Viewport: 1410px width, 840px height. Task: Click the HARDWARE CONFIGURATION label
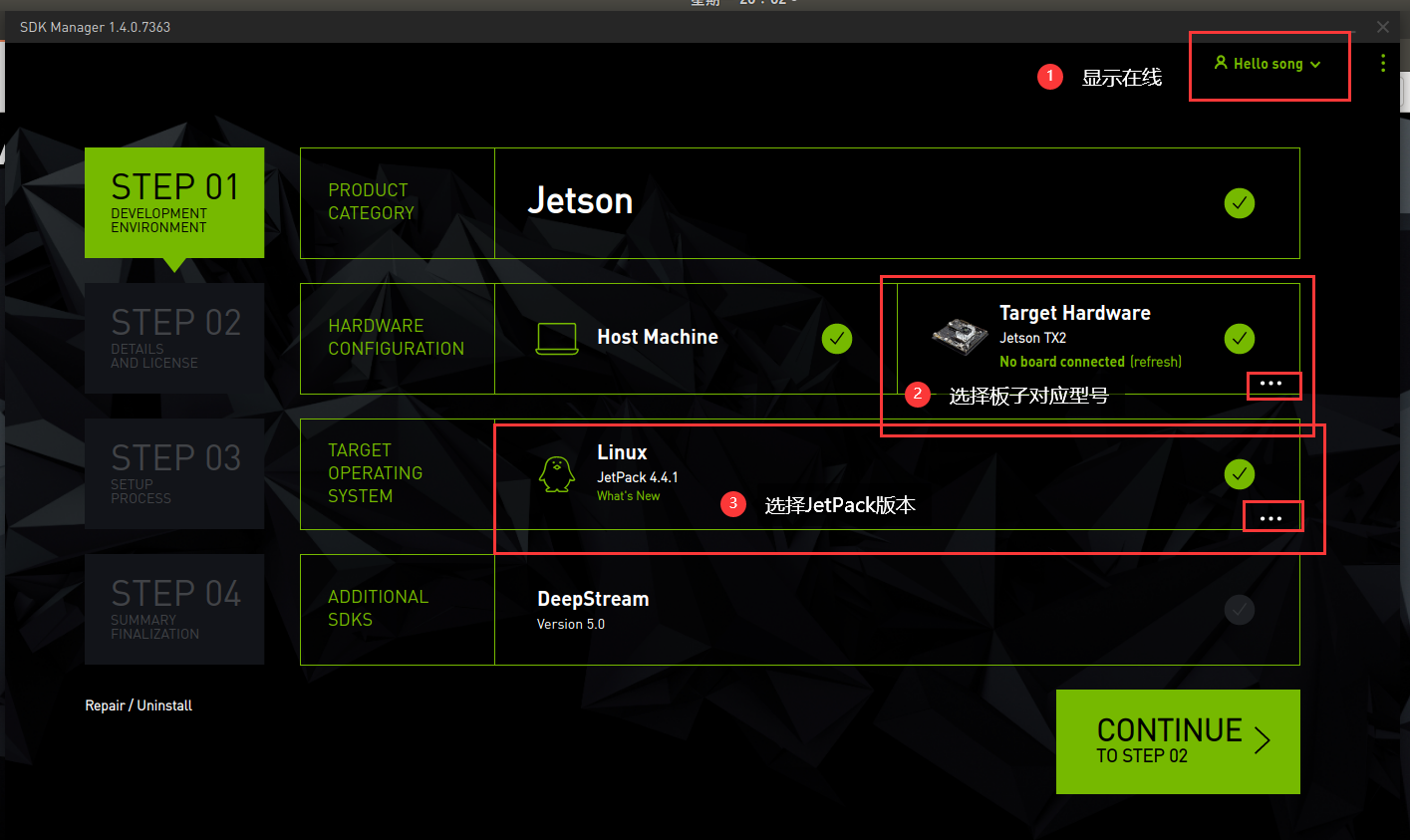point(396,337)
